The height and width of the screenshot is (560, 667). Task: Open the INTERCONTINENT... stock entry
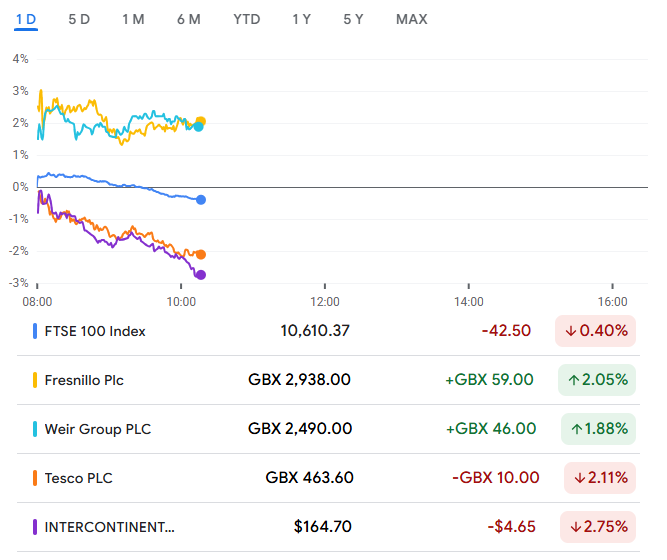pyautogui.click(x=328, y=527)
